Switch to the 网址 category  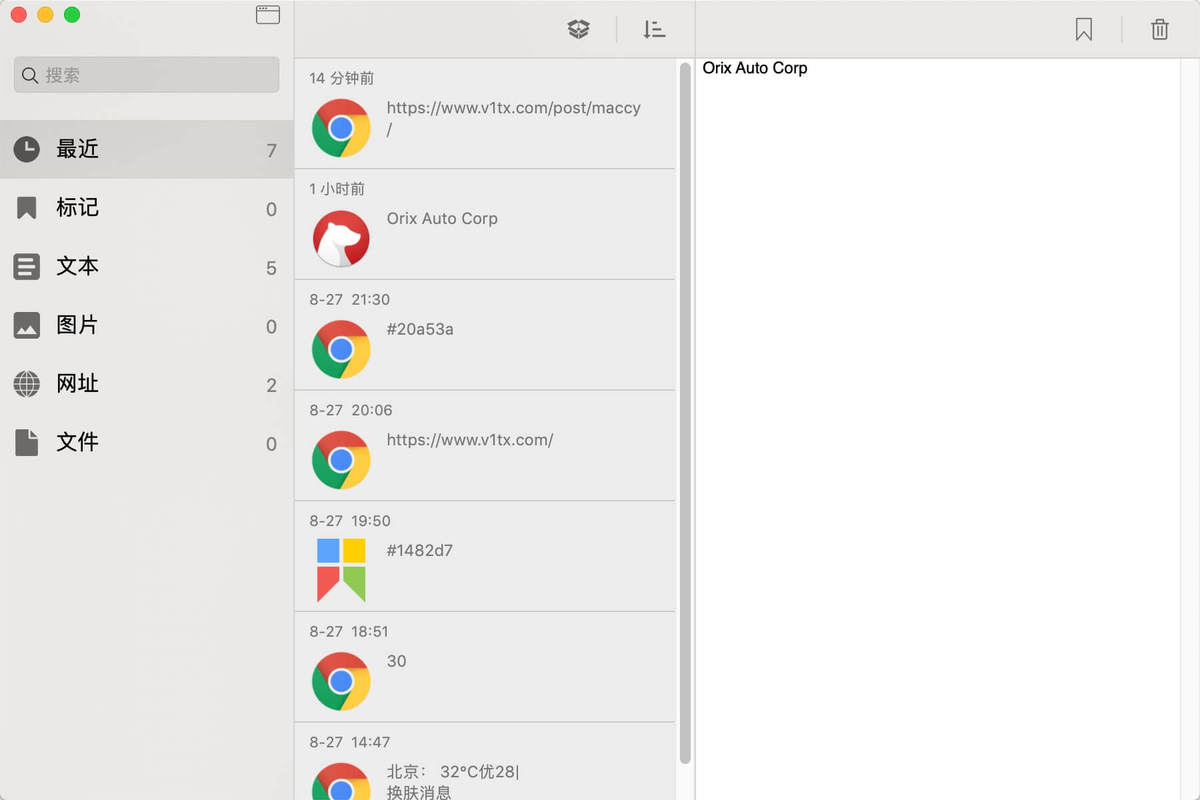(147, 384)
